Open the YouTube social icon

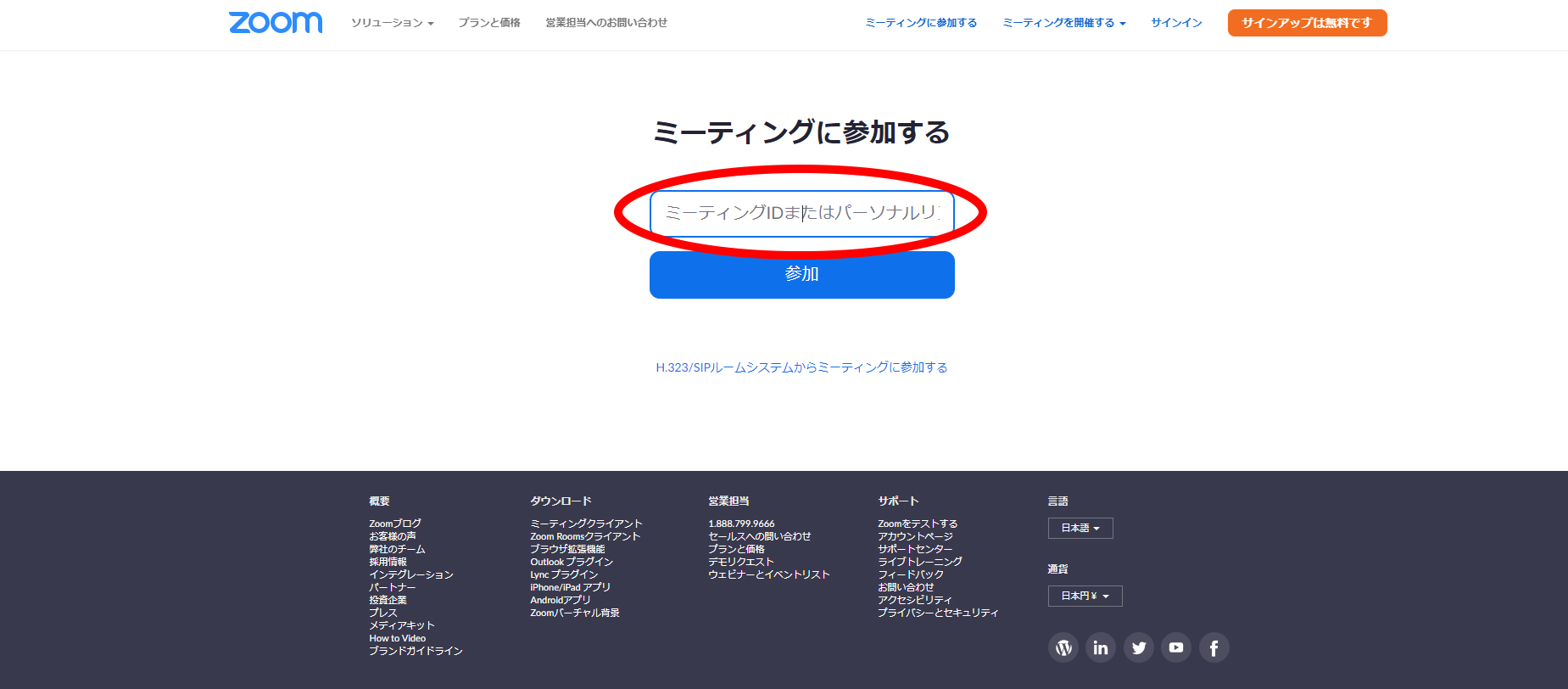1176,648
